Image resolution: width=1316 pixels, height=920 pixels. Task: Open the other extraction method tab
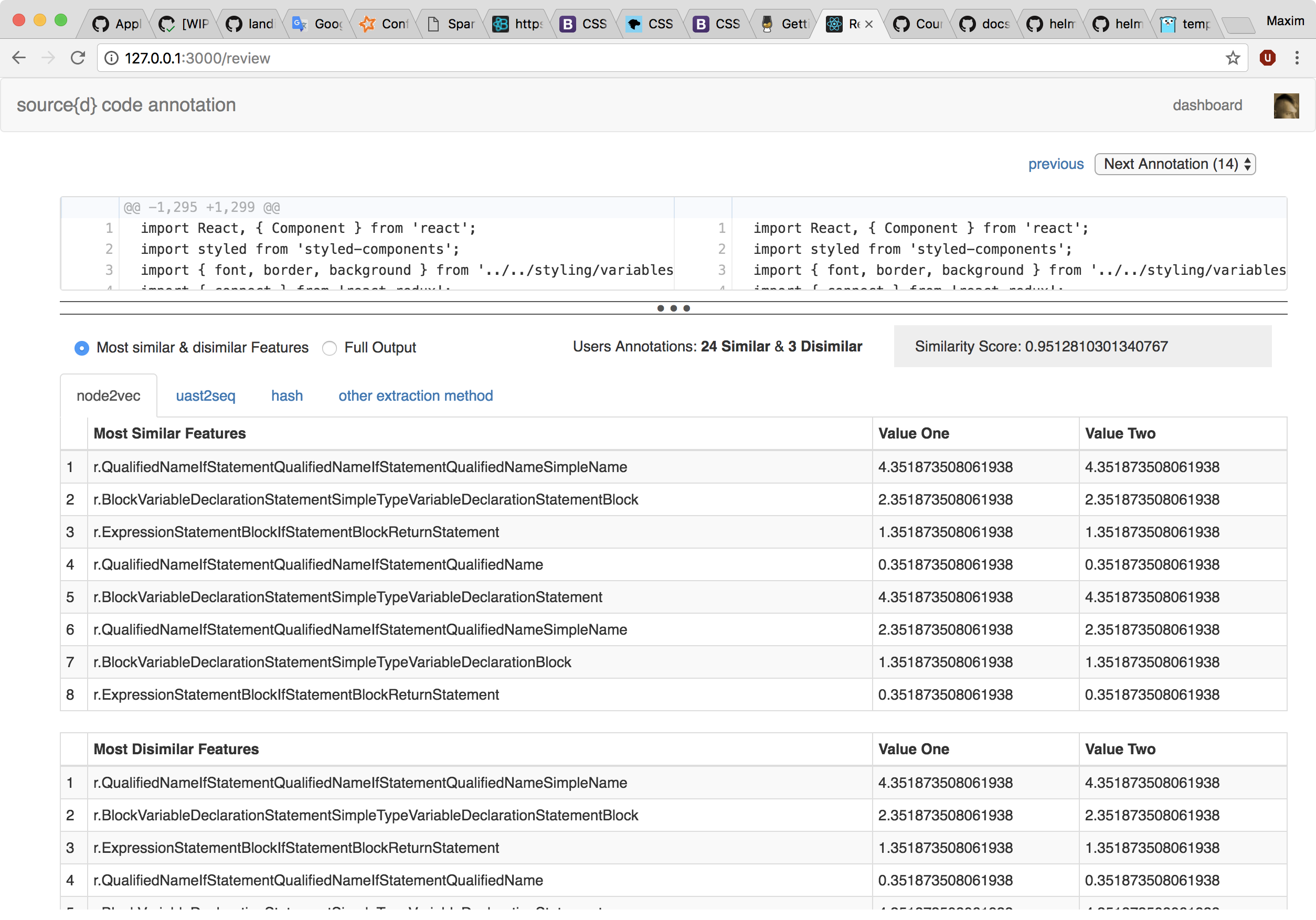point(415,396)
